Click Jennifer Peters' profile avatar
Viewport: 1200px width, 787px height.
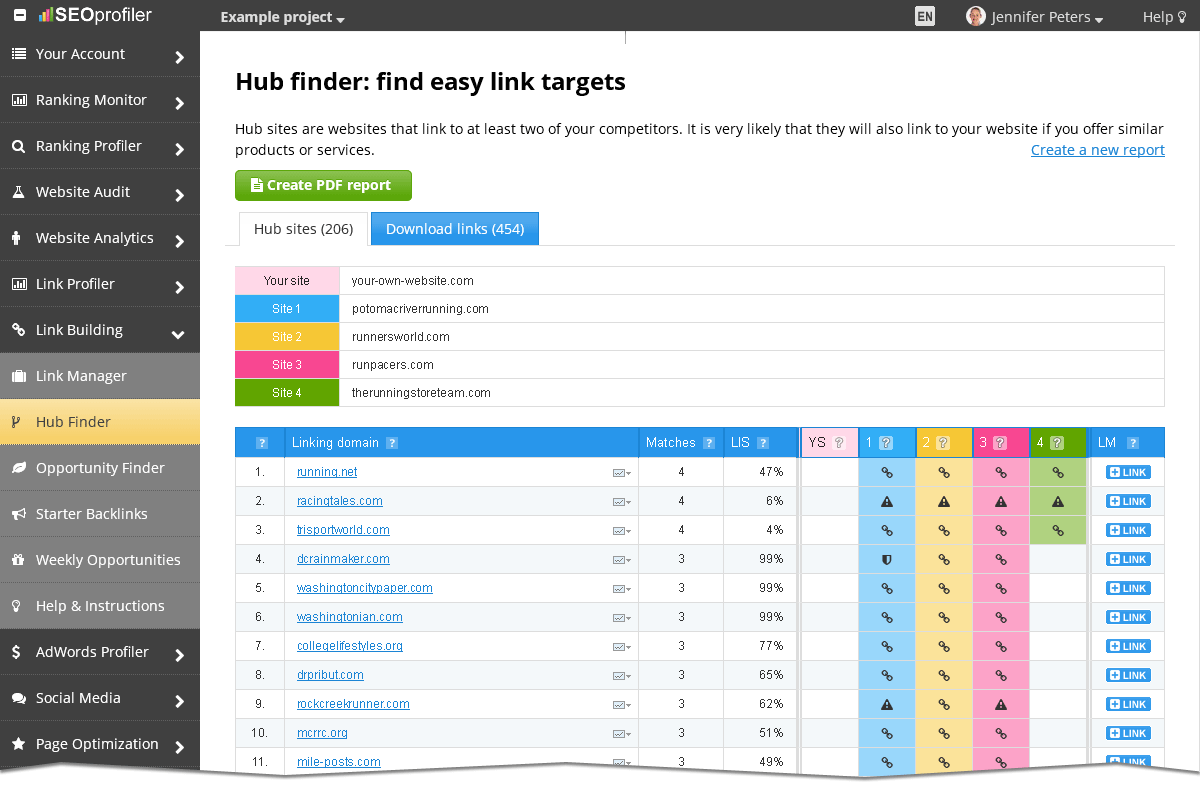point(975,16)
